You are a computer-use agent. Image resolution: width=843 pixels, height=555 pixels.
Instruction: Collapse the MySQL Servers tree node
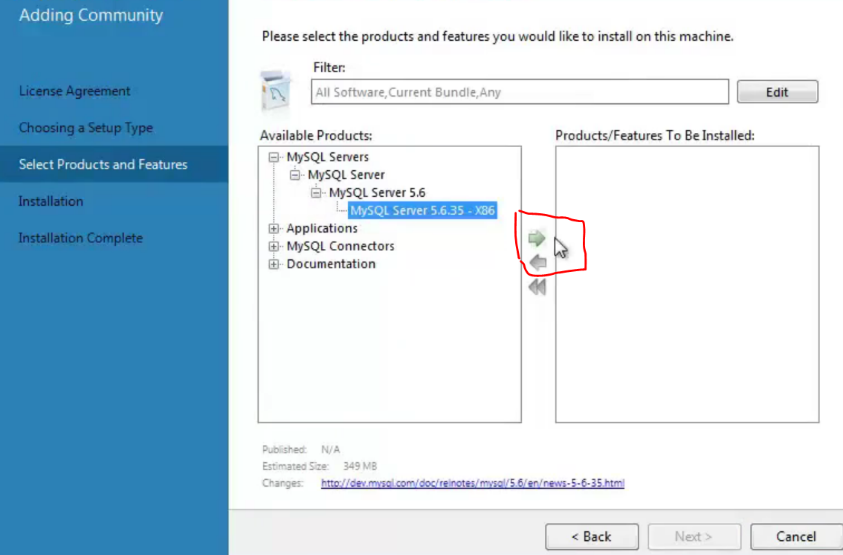[x=274, y=157]
